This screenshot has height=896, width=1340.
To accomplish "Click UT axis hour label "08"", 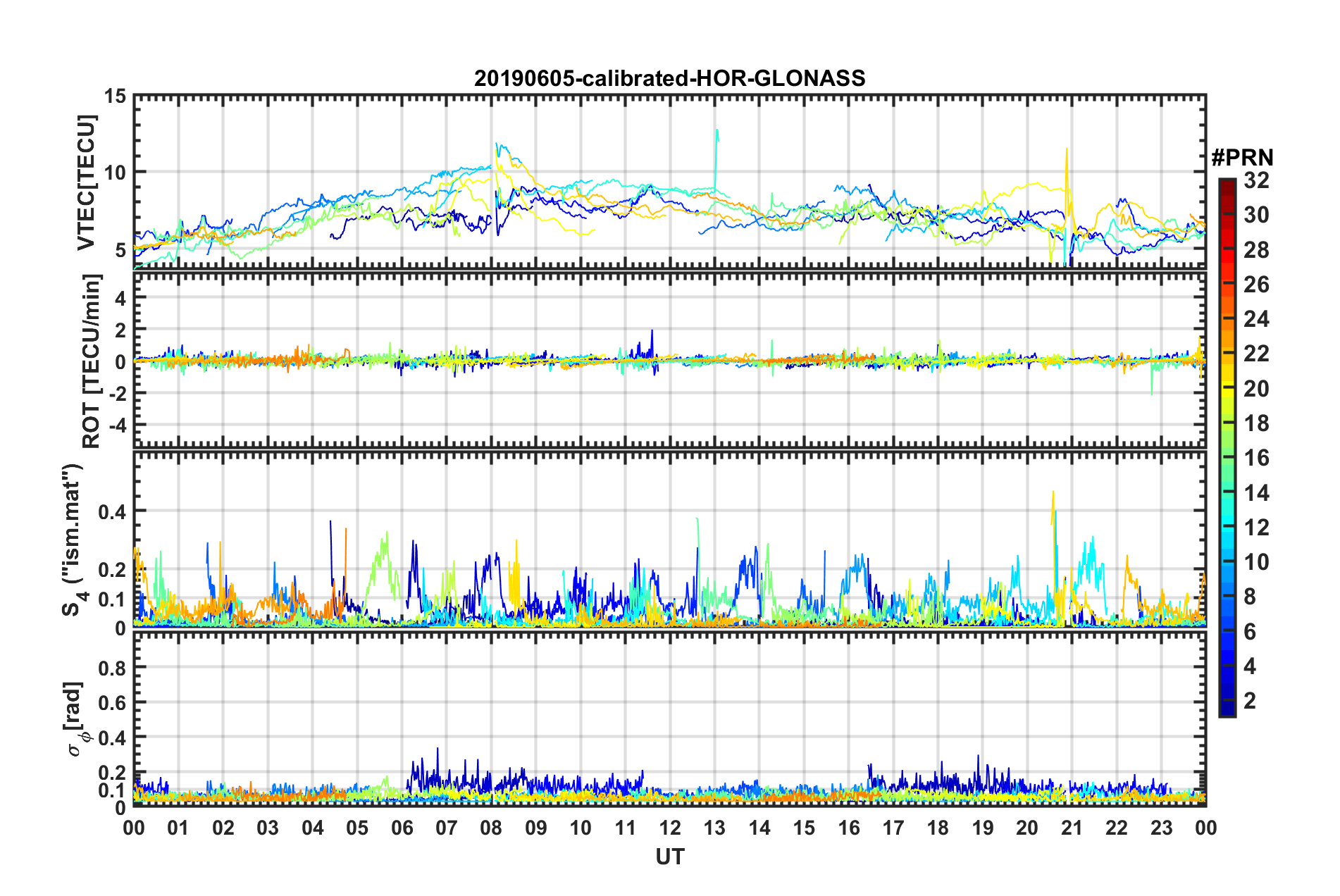I will (491, 828).
